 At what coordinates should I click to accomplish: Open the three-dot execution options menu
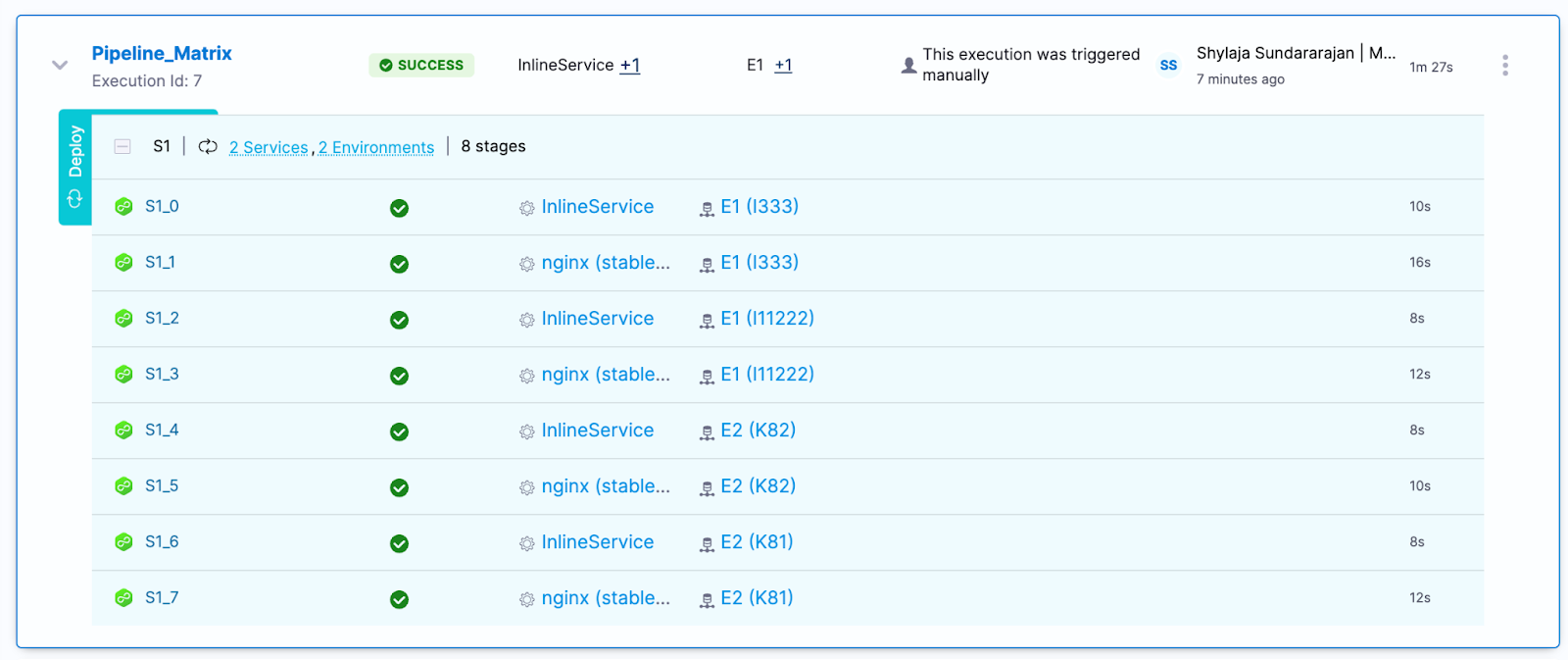pyautogui.click(x=1504, y=66)
